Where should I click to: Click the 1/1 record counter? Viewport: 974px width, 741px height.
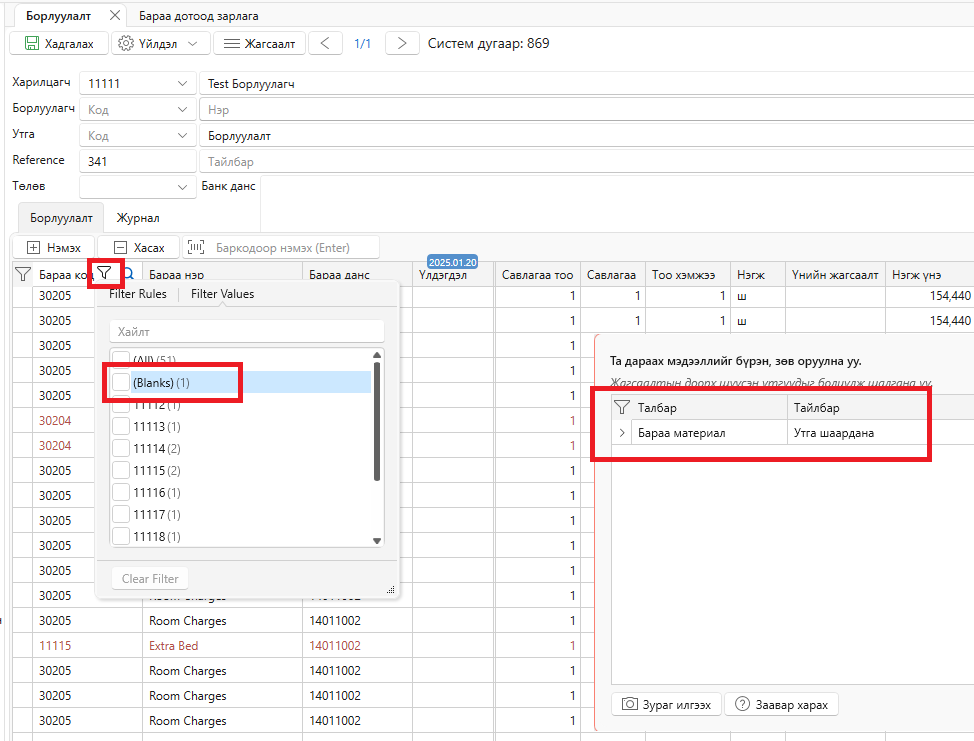click(x=362, y=43)
